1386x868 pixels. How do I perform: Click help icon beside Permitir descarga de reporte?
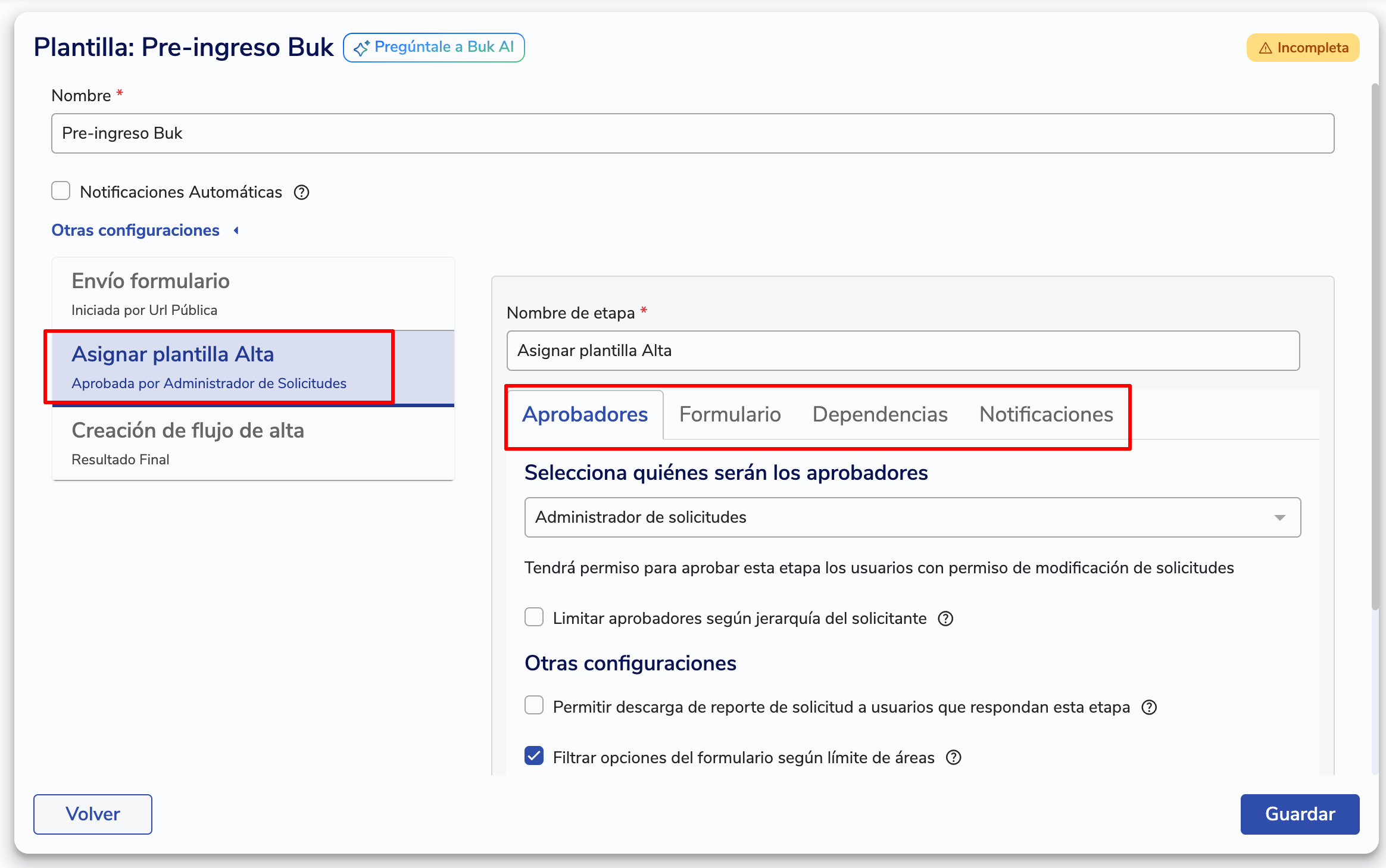[1149, 707]
